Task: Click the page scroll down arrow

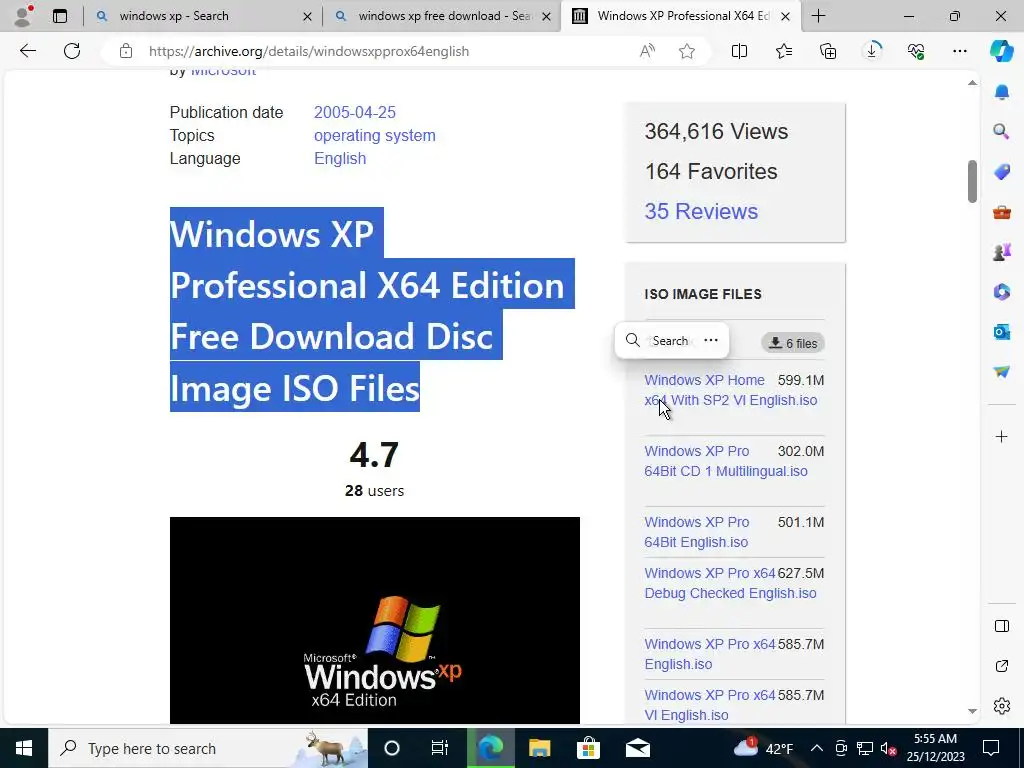Action: [972, 711]
